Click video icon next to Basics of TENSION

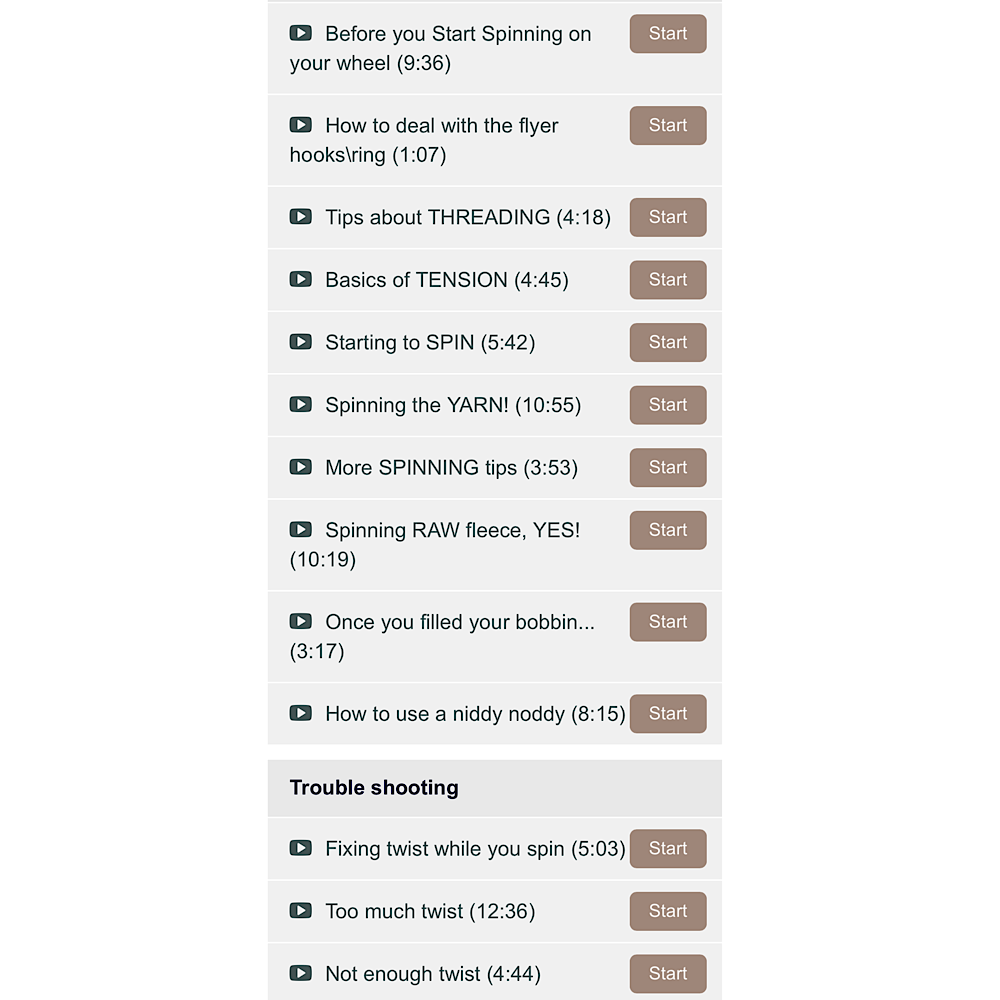(x=300, y=279)
